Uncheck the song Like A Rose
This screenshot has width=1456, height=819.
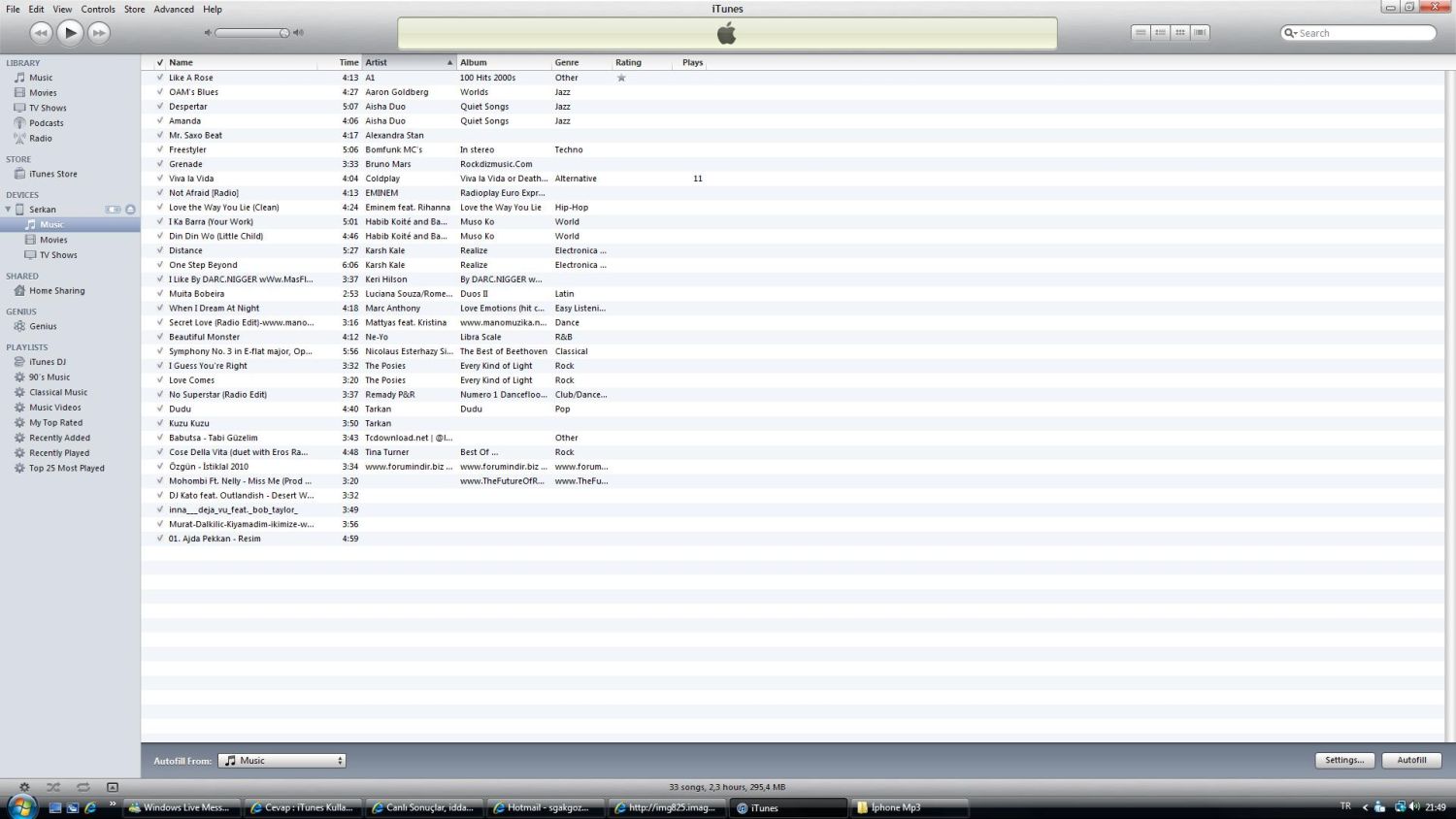click(160, 78)
